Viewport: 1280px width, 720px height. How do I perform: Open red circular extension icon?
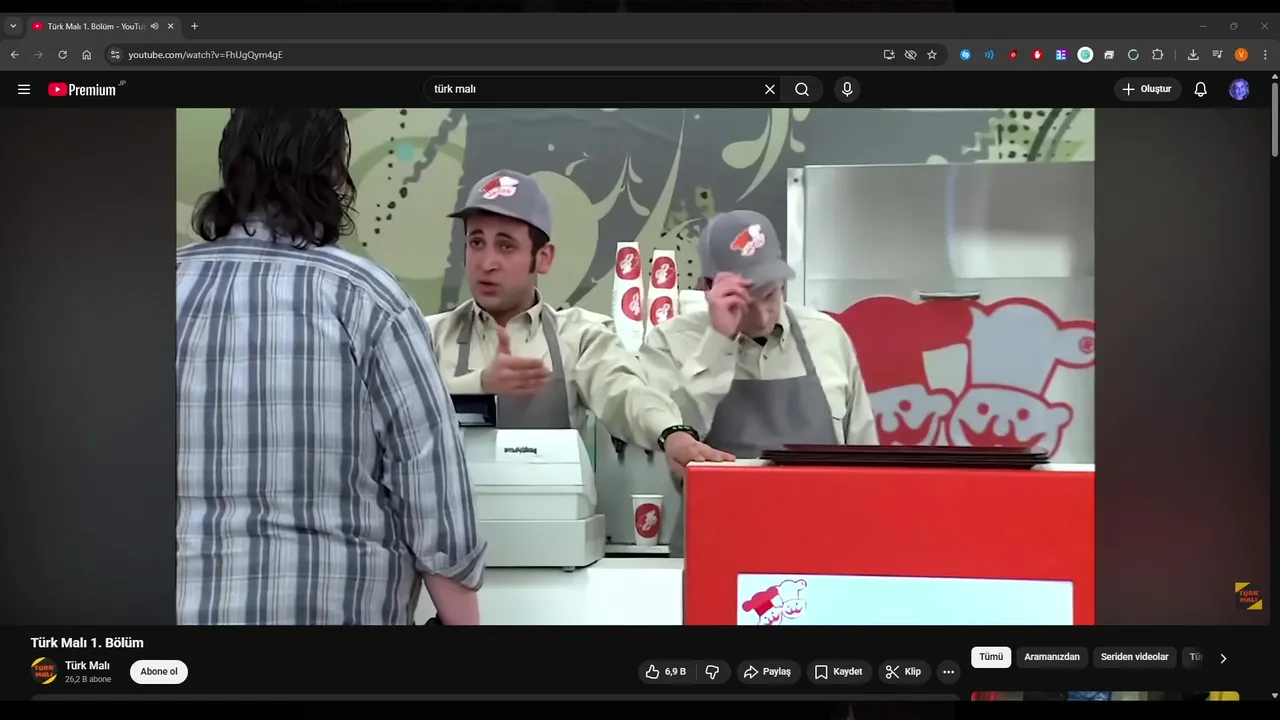(x=1013, y=55)
